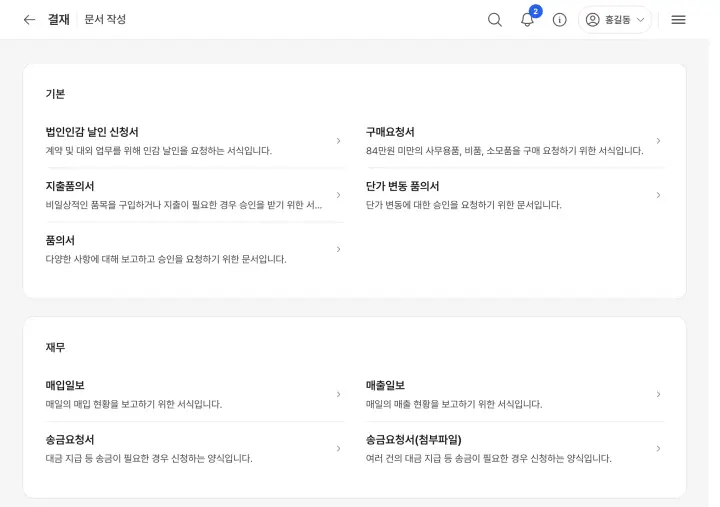This screenshot has height=507, width=720.
Task: Click description '84만원 미만의 사무용품, 비품, 소모품을 구매 요청하기 위한 서식입니다.'
Action: click(x=504, y=151)
